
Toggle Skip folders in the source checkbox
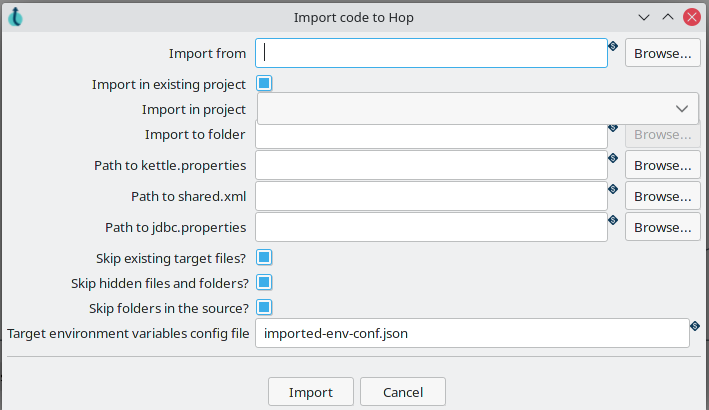(265, 307)
